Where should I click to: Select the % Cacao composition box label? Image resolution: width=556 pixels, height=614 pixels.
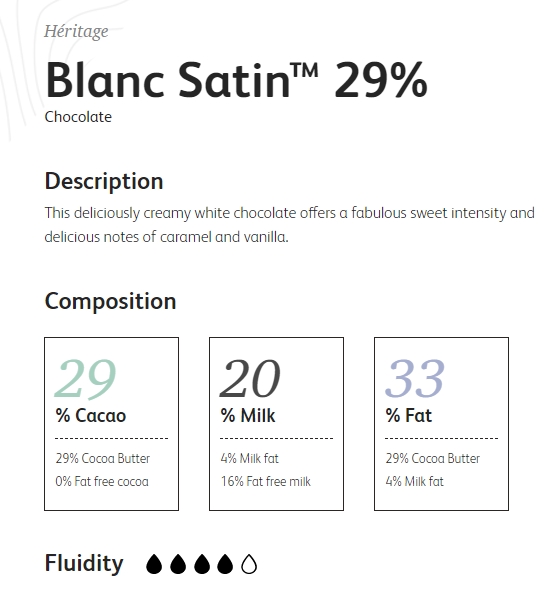pyautogui.click(x=91, y=415)
